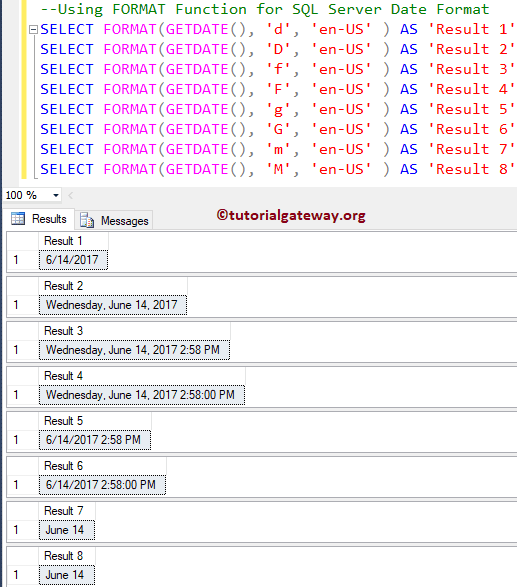Click the 'D' format string in second SELECT
The height and width of the screenshot is (587, 517).
point(278,49)
